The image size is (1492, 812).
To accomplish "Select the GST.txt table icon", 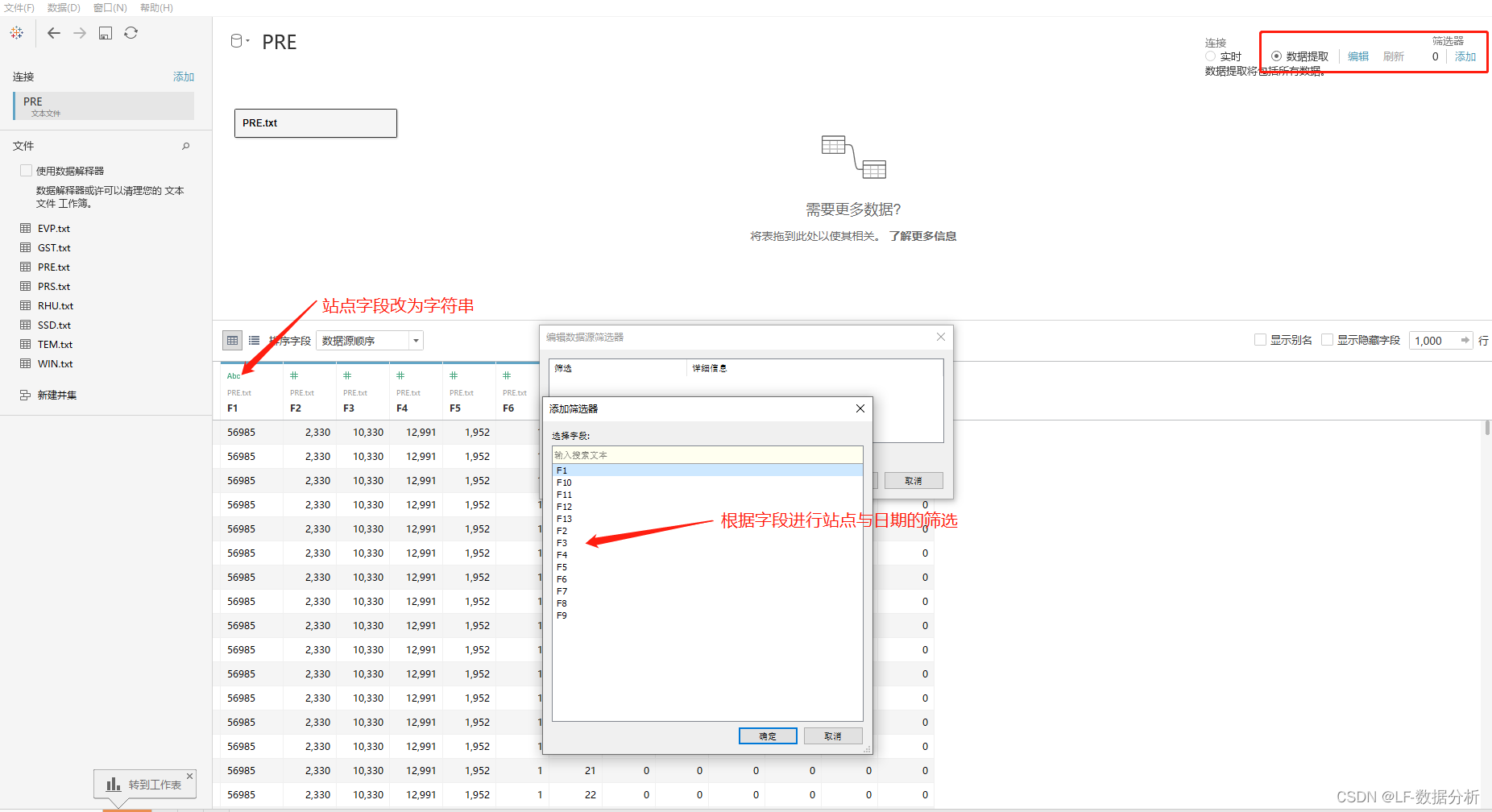I will [25, 247].
